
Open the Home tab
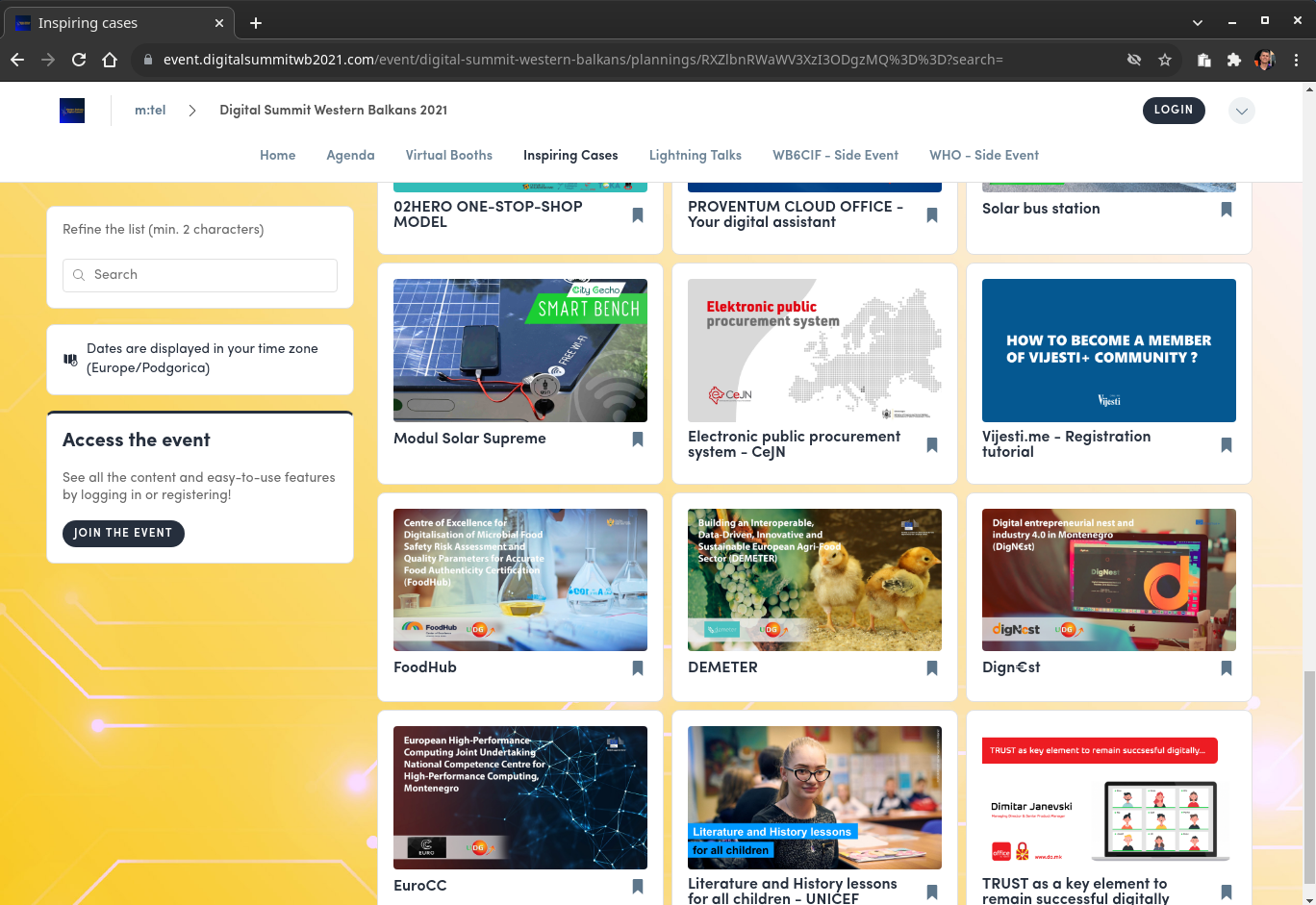tap(278, 155)
